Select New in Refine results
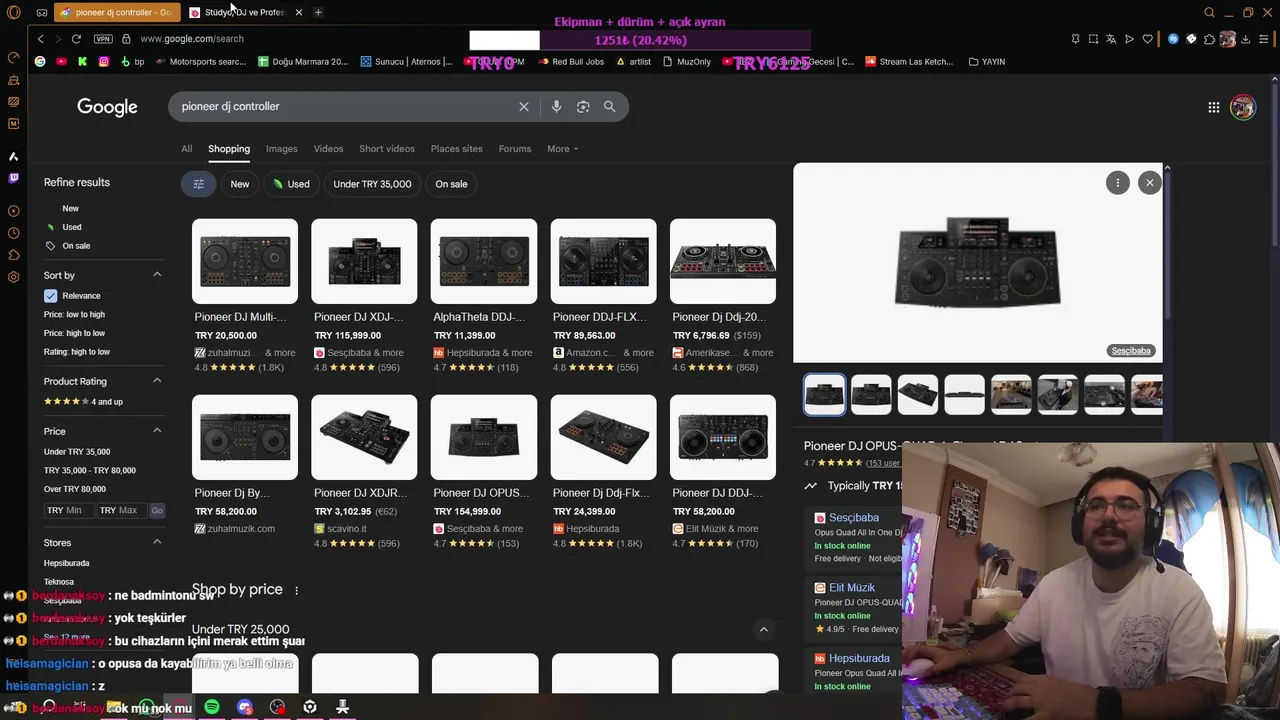This screenshot has height=720, width=1280. tap(70, 208)
